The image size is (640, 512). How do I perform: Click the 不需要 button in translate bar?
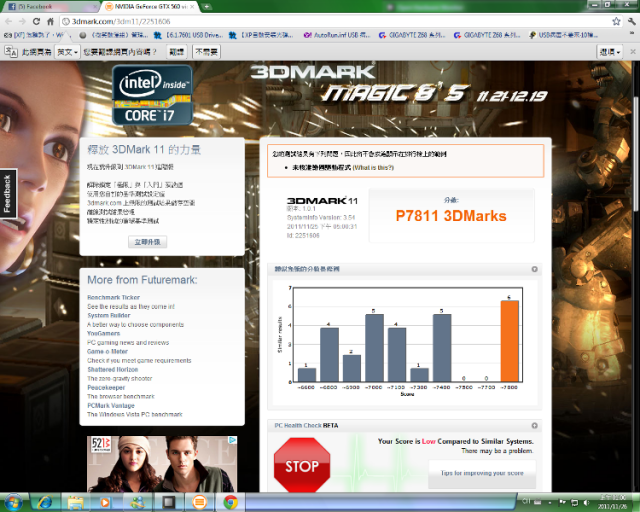(x=207, y=52)
